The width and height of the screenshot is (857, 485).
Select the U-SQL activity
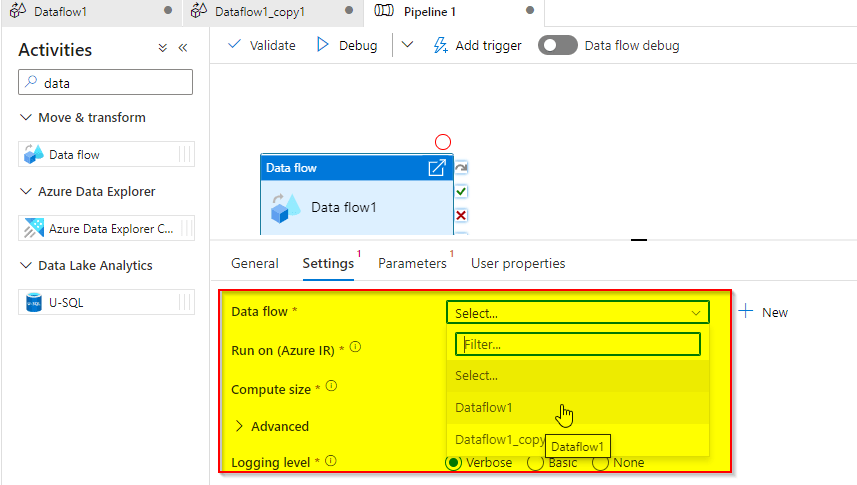106,302
